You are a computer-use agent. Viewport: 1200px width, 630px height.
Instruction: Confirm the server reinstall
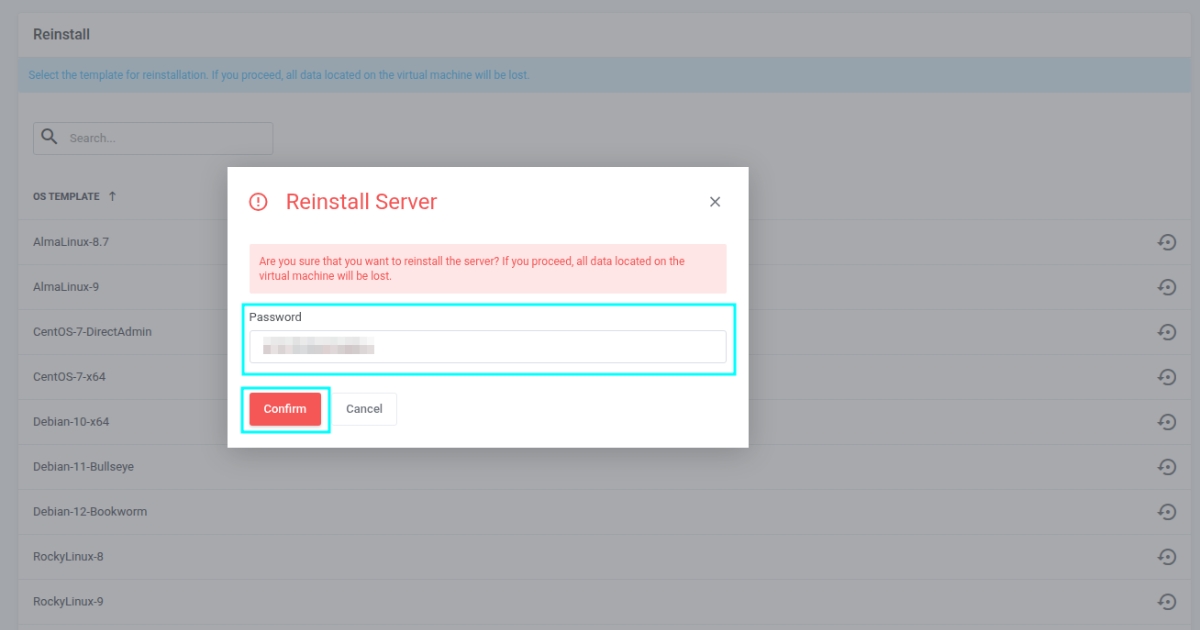[x=285, y=409]
